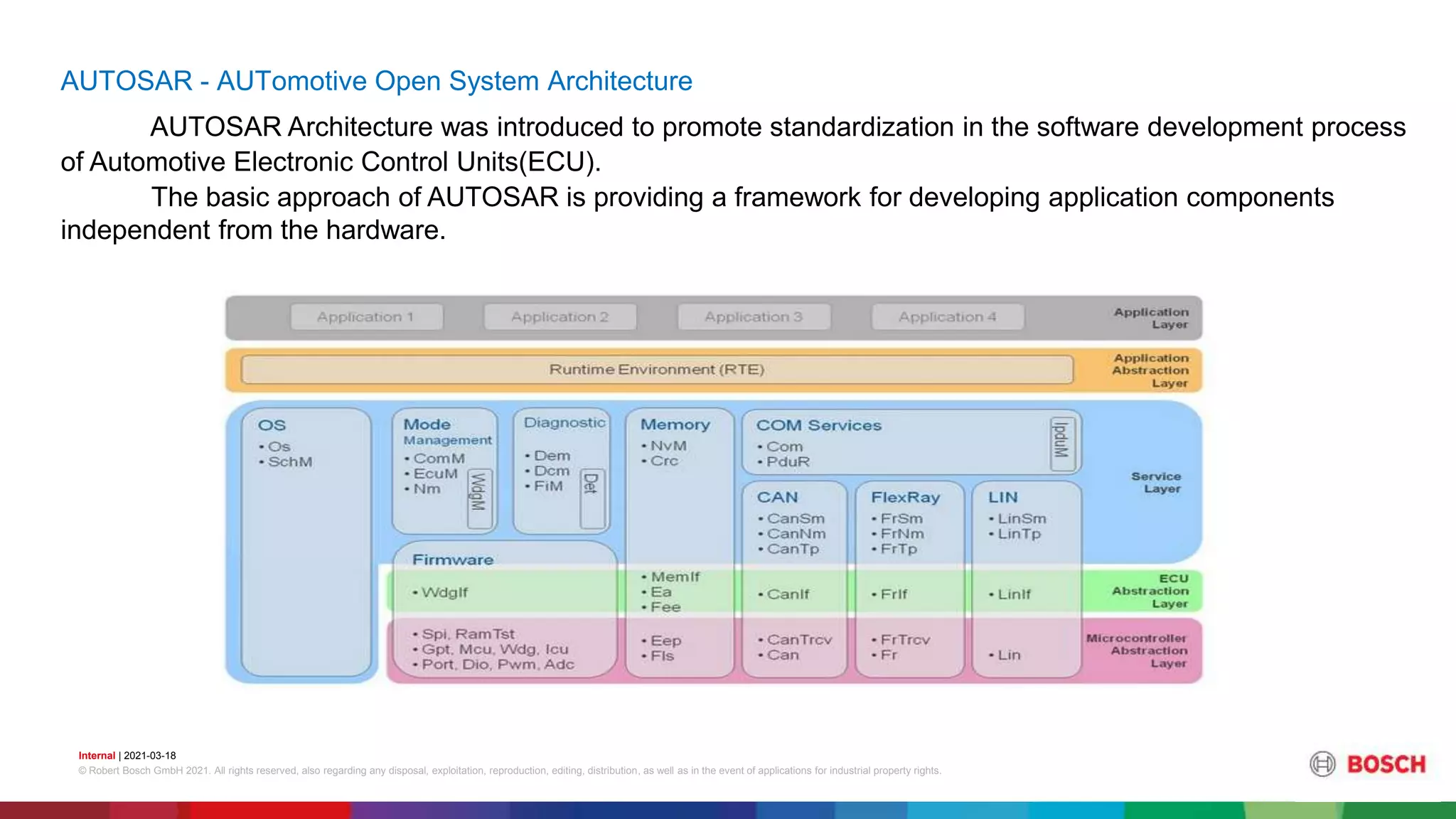This screenshot has width=1456, height=819.
Task: Click the Application 1 box
Action: tap(366, 317)
